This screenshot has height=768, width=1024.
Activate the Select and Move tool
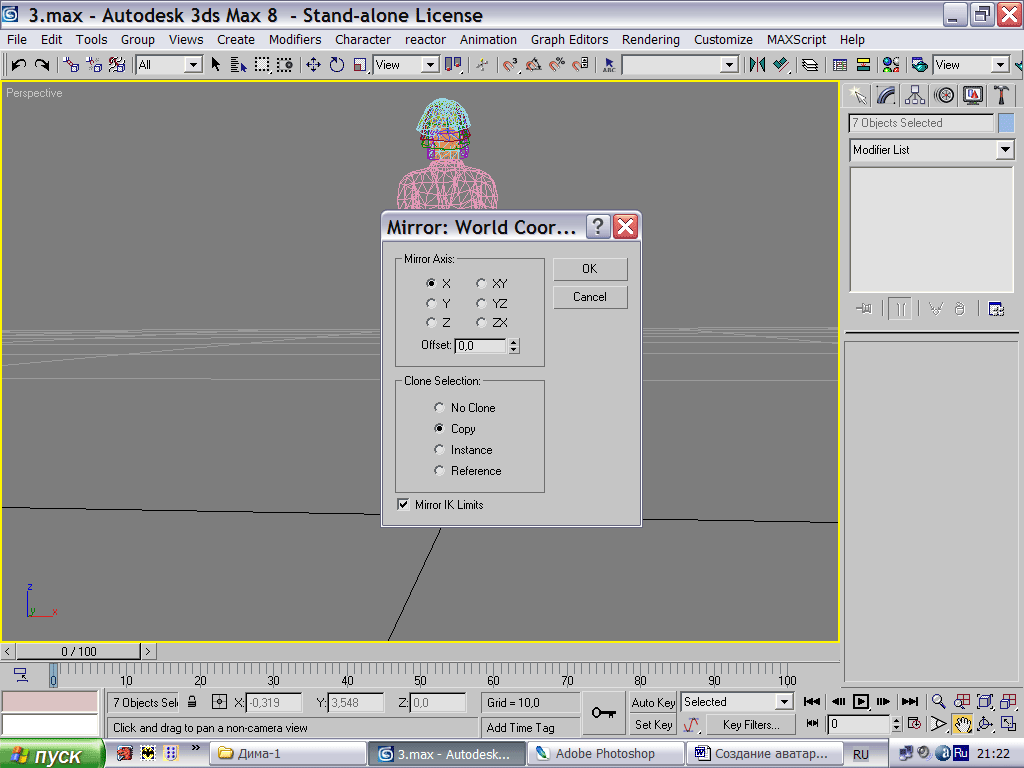coord(313,65)
